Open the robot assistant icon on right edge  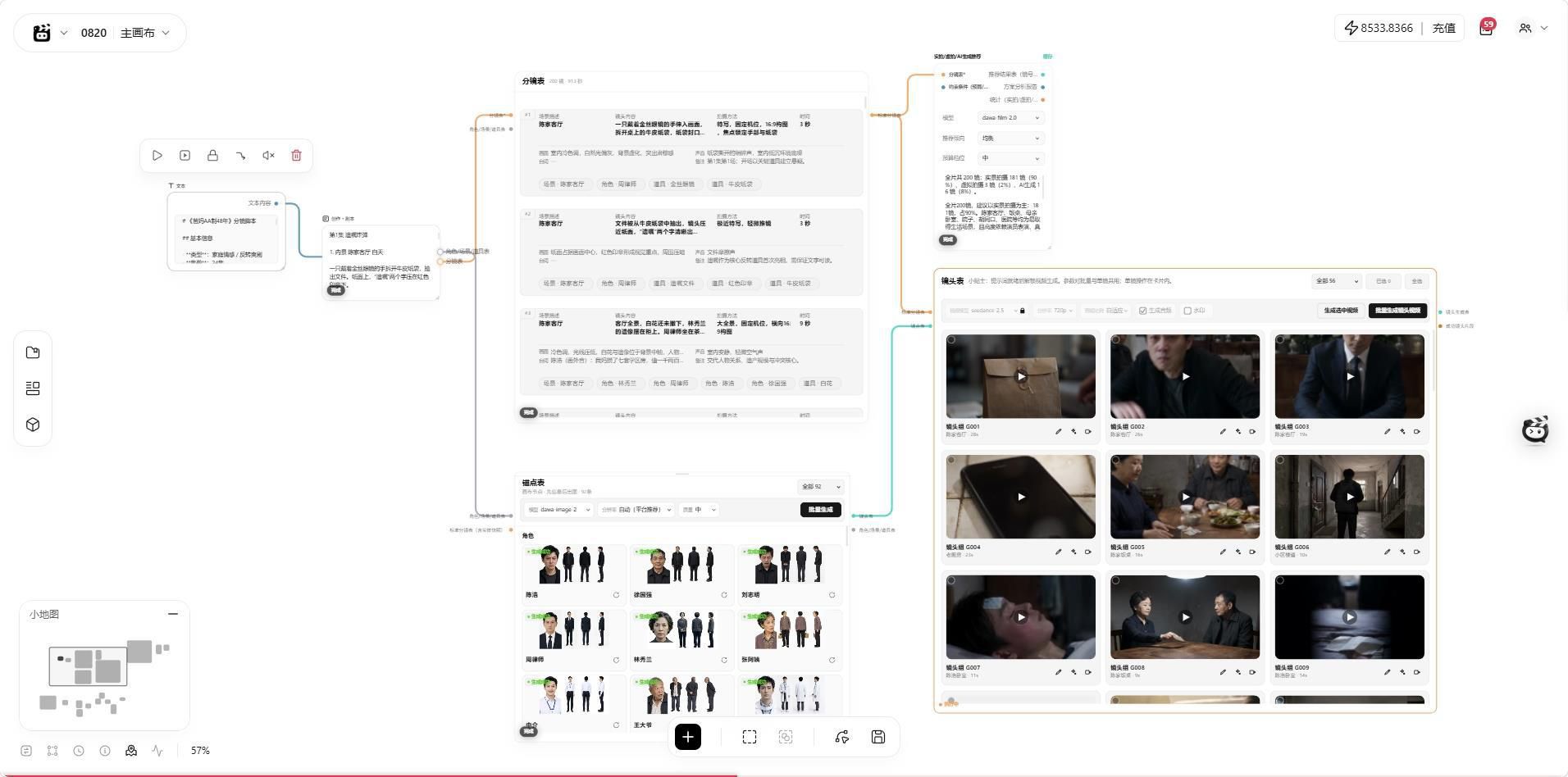point(1535,429)
